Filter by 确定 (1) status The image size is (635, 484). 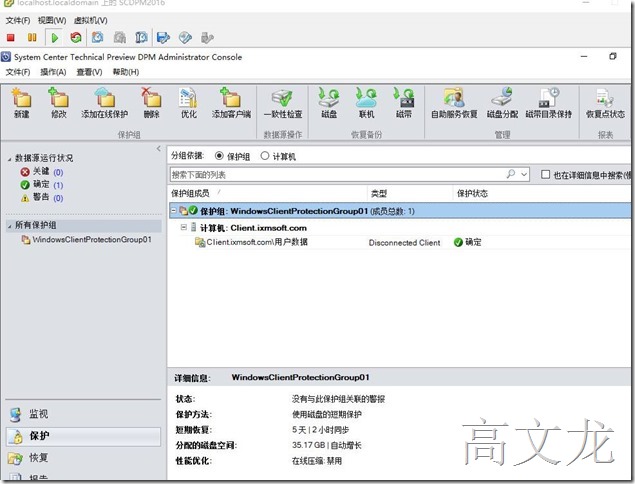pos(42,185)
